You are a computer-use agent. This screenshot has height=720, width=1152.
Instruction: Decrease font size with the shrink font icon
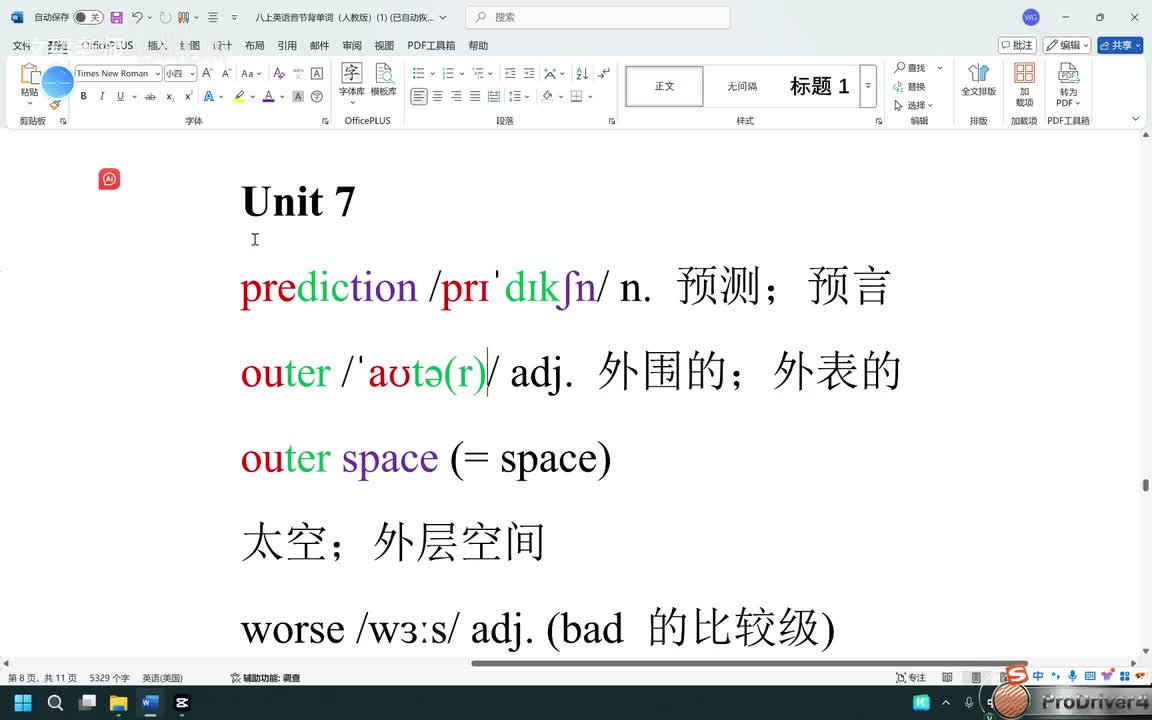226,73
